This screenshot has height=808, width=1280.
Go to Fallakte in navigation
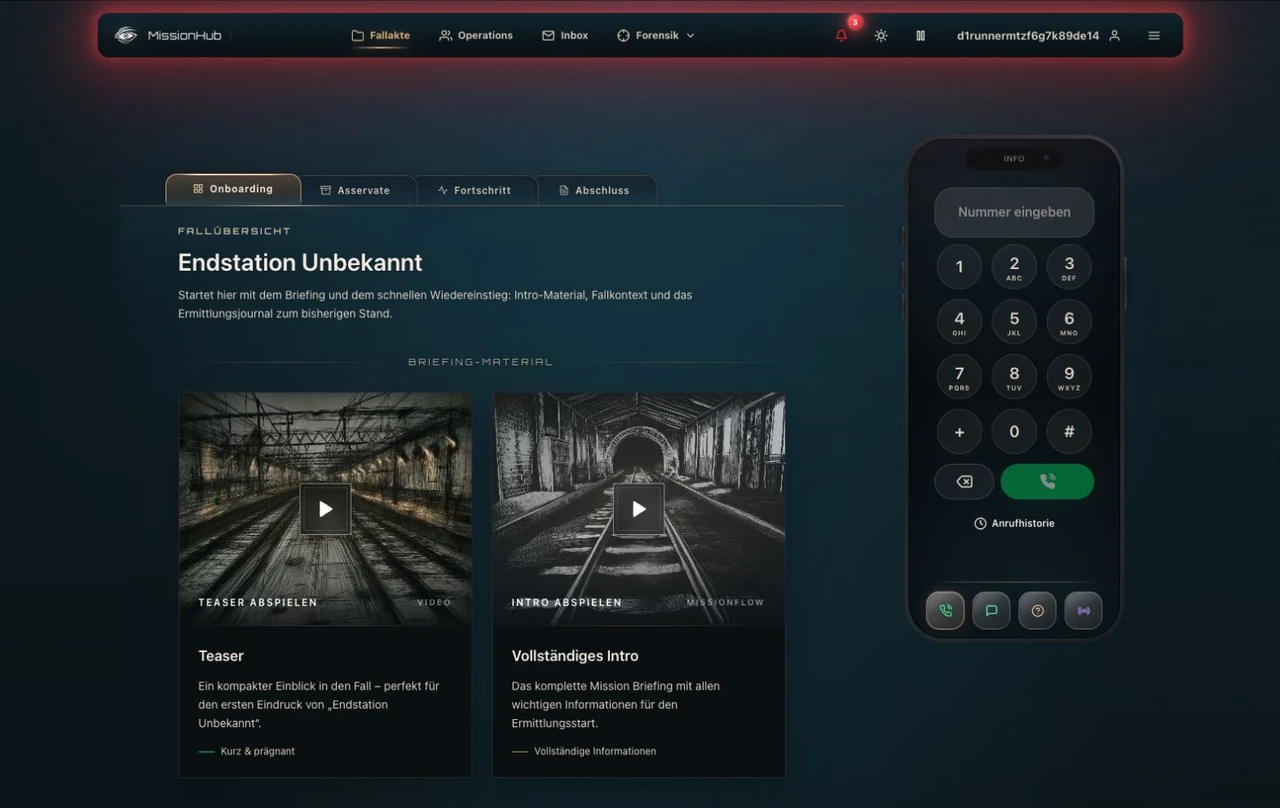click(381, 35)
